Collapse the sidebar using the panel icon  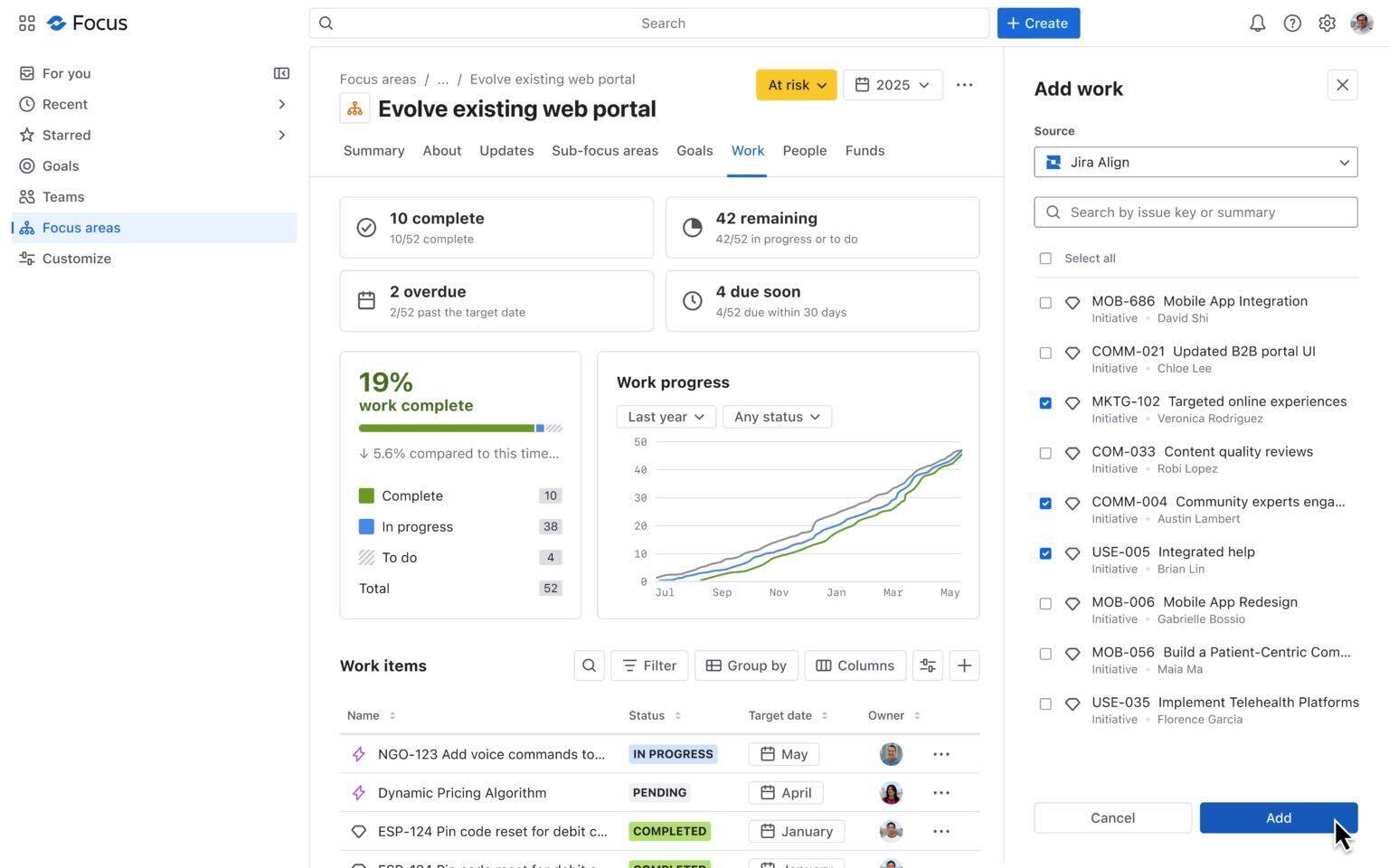tap(281, 72)
